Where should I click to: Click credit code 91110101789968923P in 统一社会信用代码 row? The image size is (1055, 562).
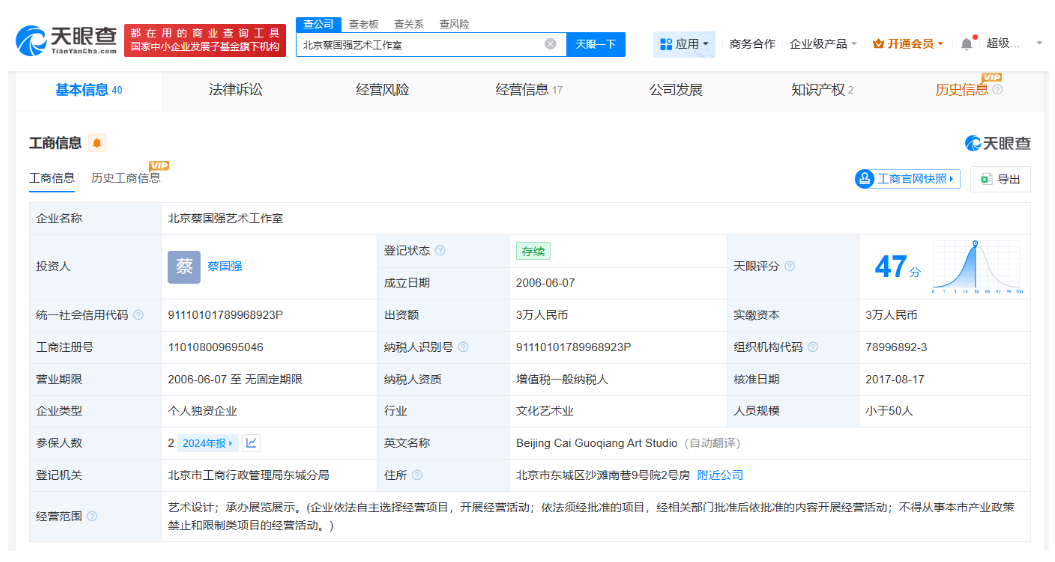pos(225,315)
